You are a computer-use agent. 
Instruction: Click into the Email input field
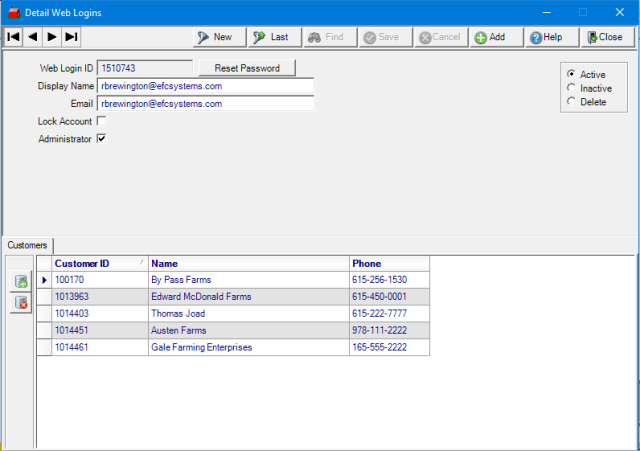205,103
